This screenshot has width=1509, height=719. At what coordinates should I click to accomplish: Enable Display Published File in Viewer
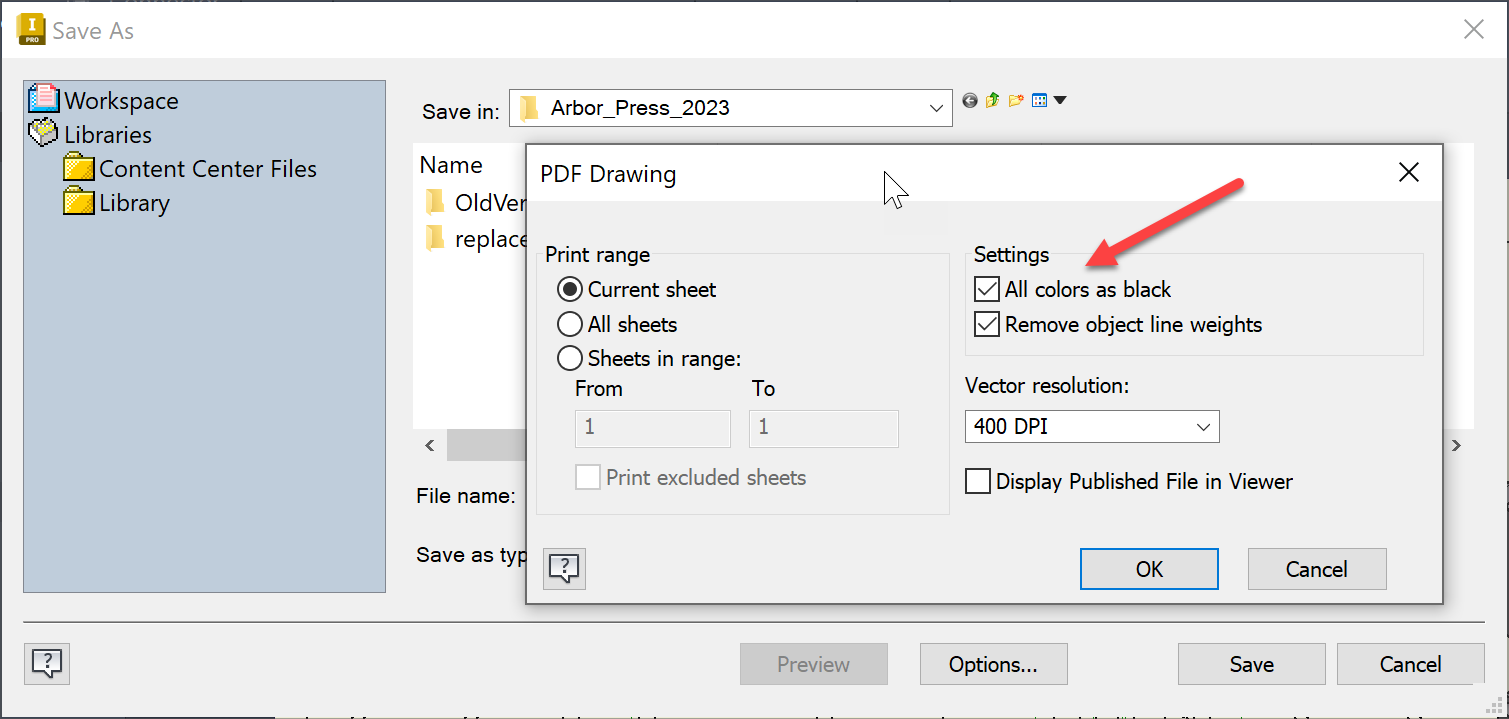pyautogui.click(x=978, y=481)
